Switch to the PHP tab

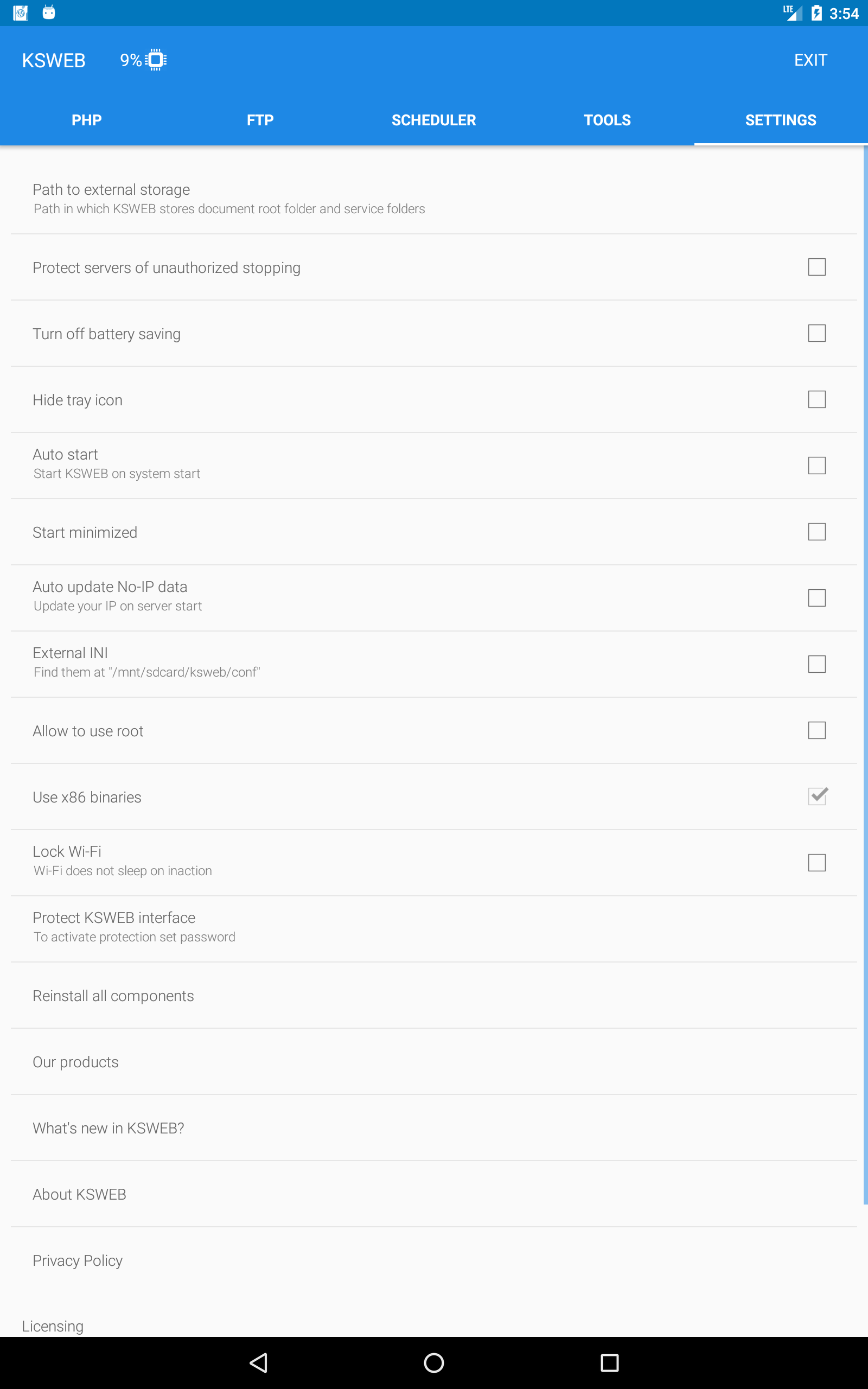tap(87, 120)
